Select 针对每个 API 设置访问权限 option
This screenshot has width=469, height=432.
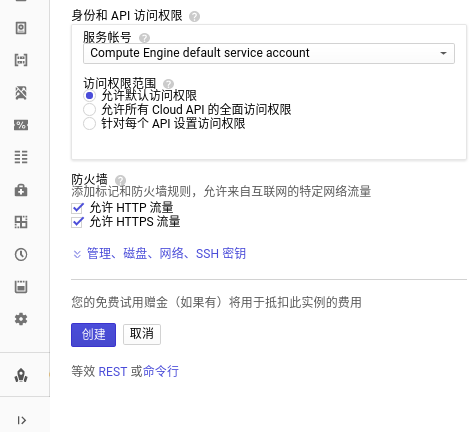click(x=89, y=123)
